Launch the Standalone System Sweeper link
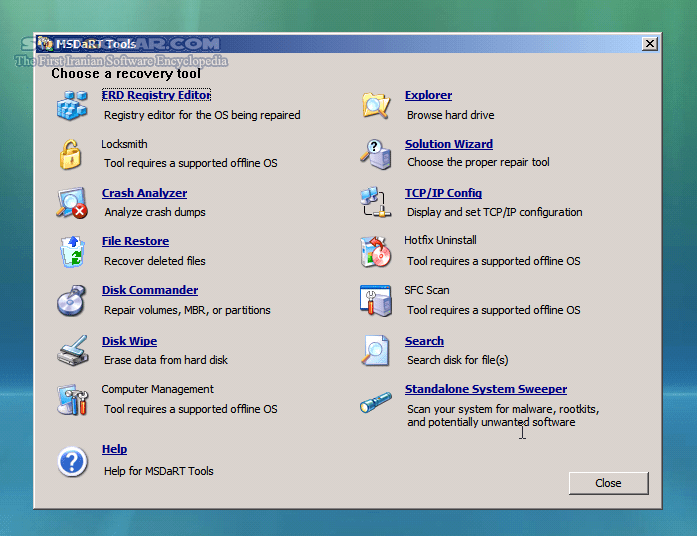This screenshot has width=697, height=536. click(x=485, y=389)
